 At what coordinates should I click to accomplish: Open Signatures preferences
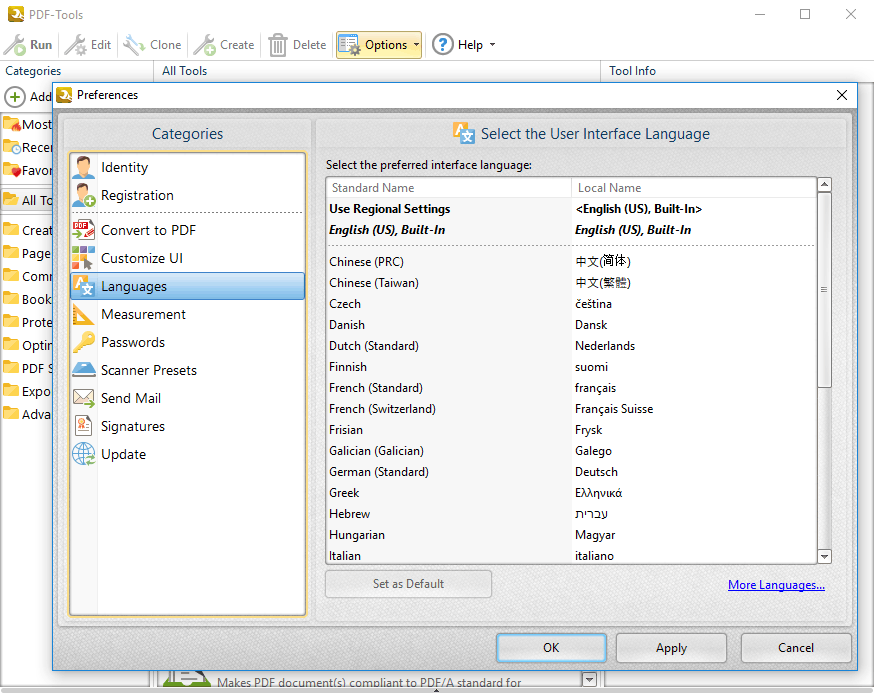pyautogui.click(x=132, y=426)
